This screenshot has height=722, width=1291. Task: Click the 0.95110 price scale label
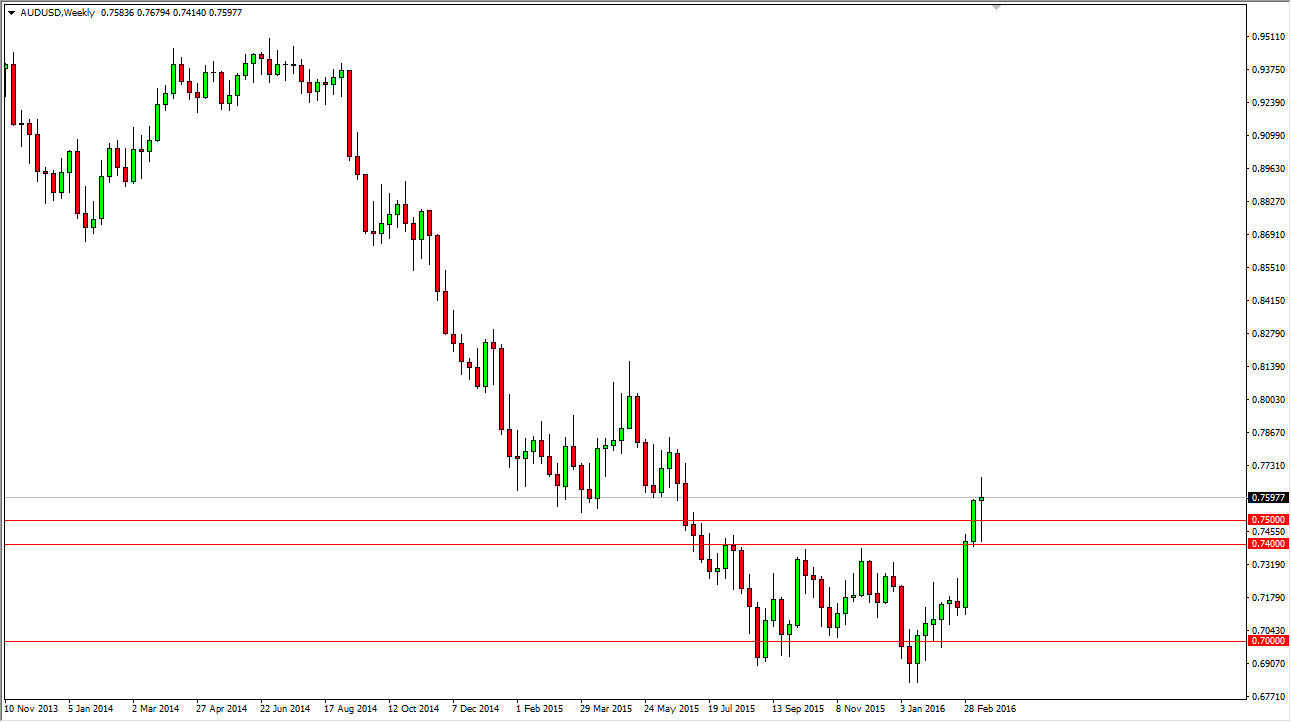click(1266, 36)
